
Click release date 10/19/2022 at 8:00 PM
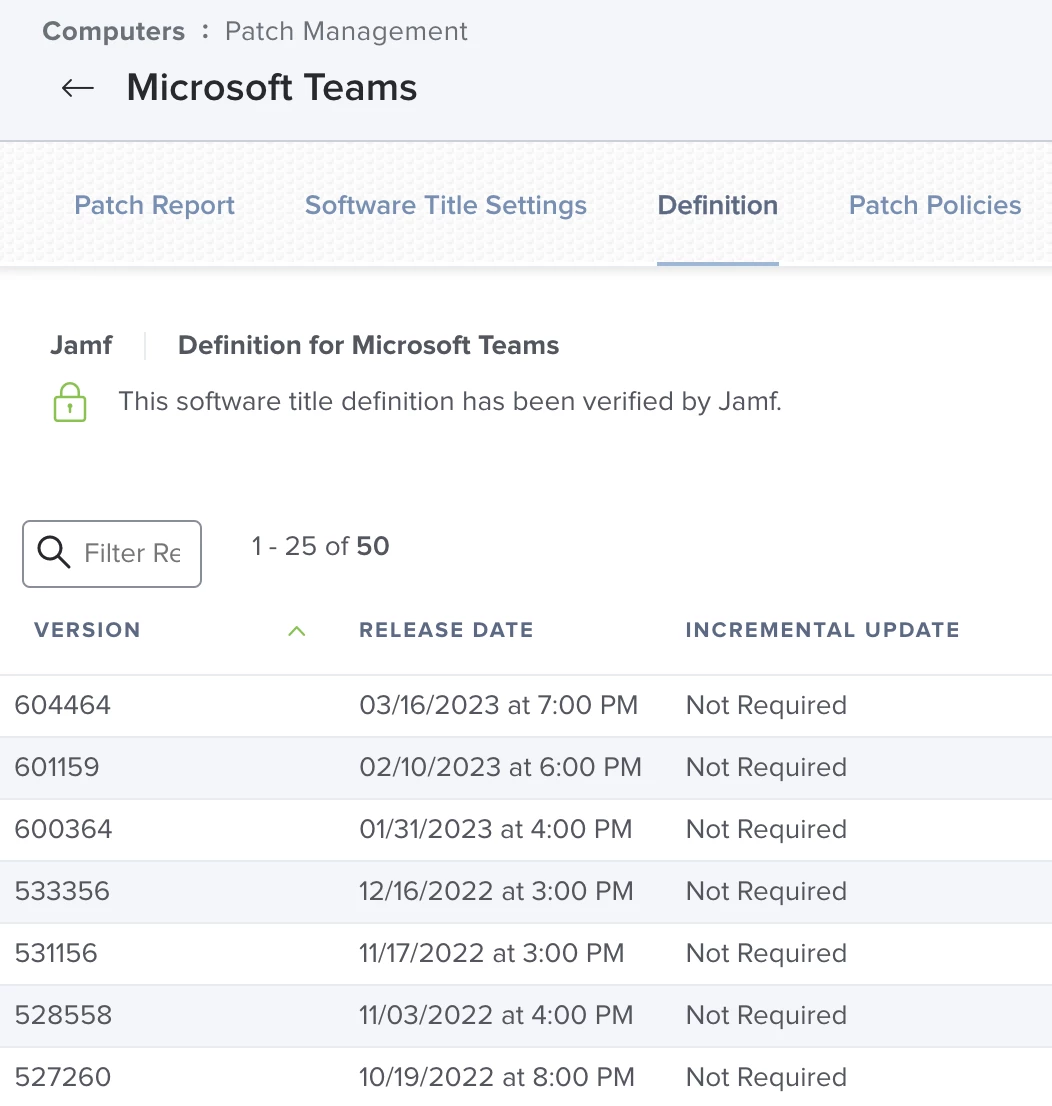pos(497,1078)
